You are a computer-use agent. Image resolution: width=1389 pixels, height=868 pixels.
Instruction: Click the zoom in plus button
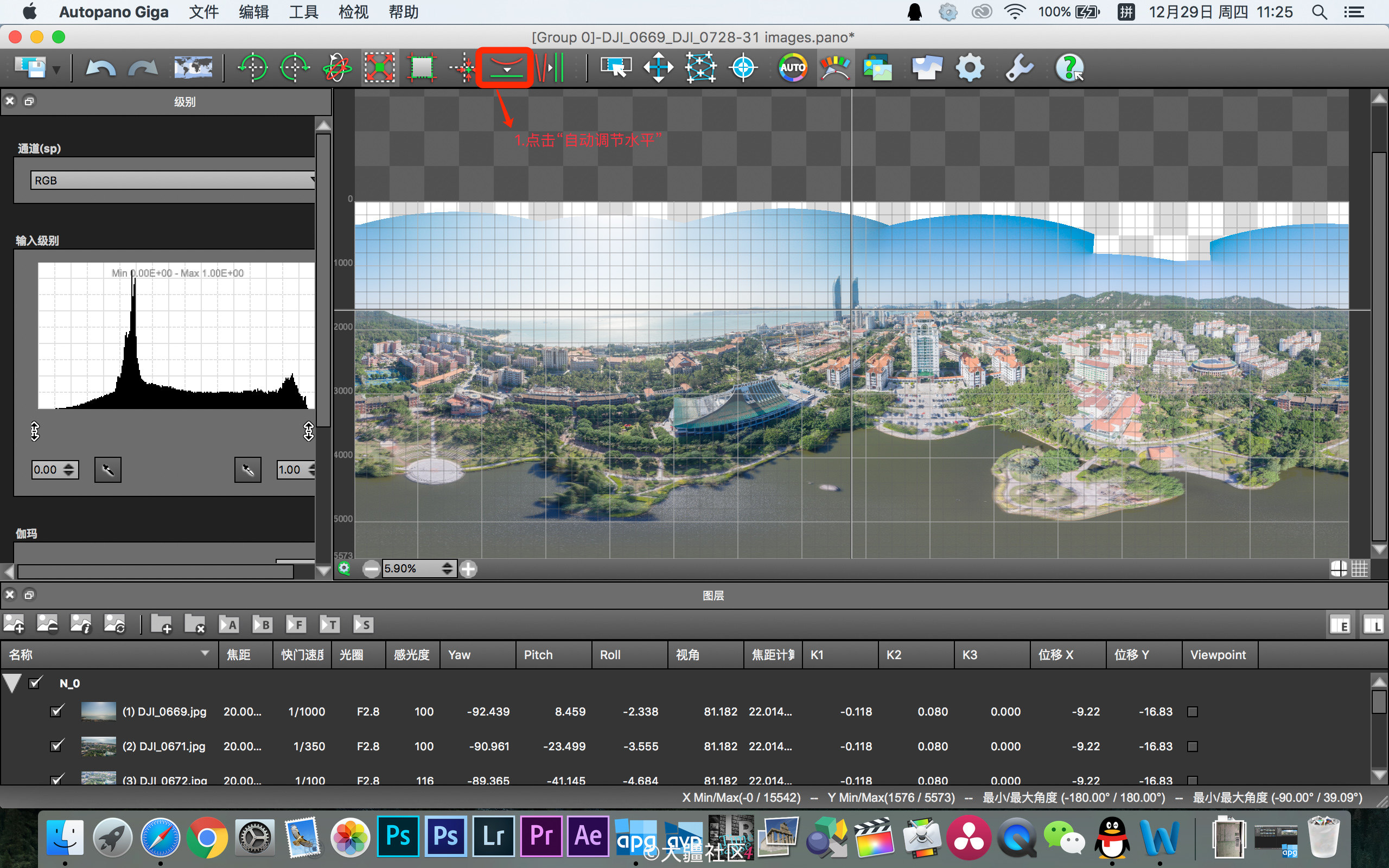[x=468, y=569]
